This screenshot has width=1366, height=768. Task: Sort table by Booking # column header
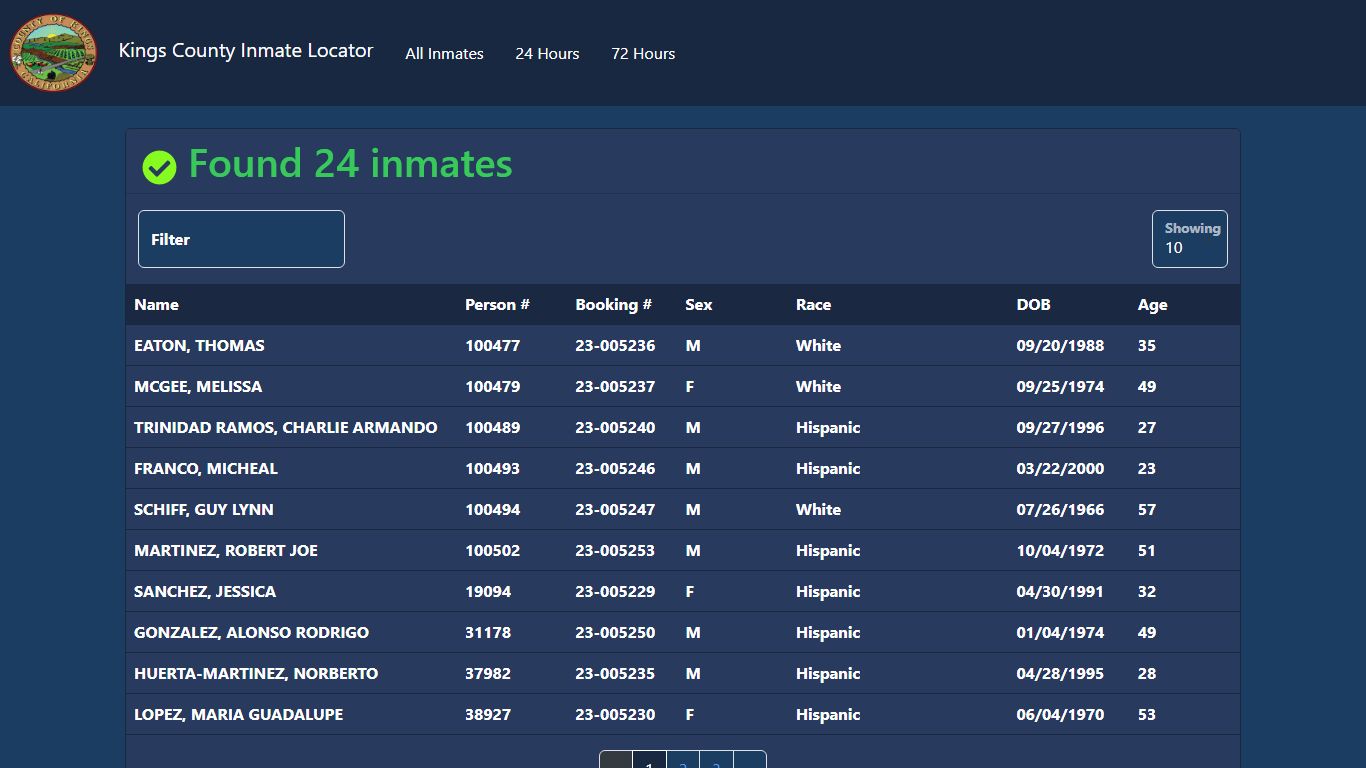[x=613, y=305]
